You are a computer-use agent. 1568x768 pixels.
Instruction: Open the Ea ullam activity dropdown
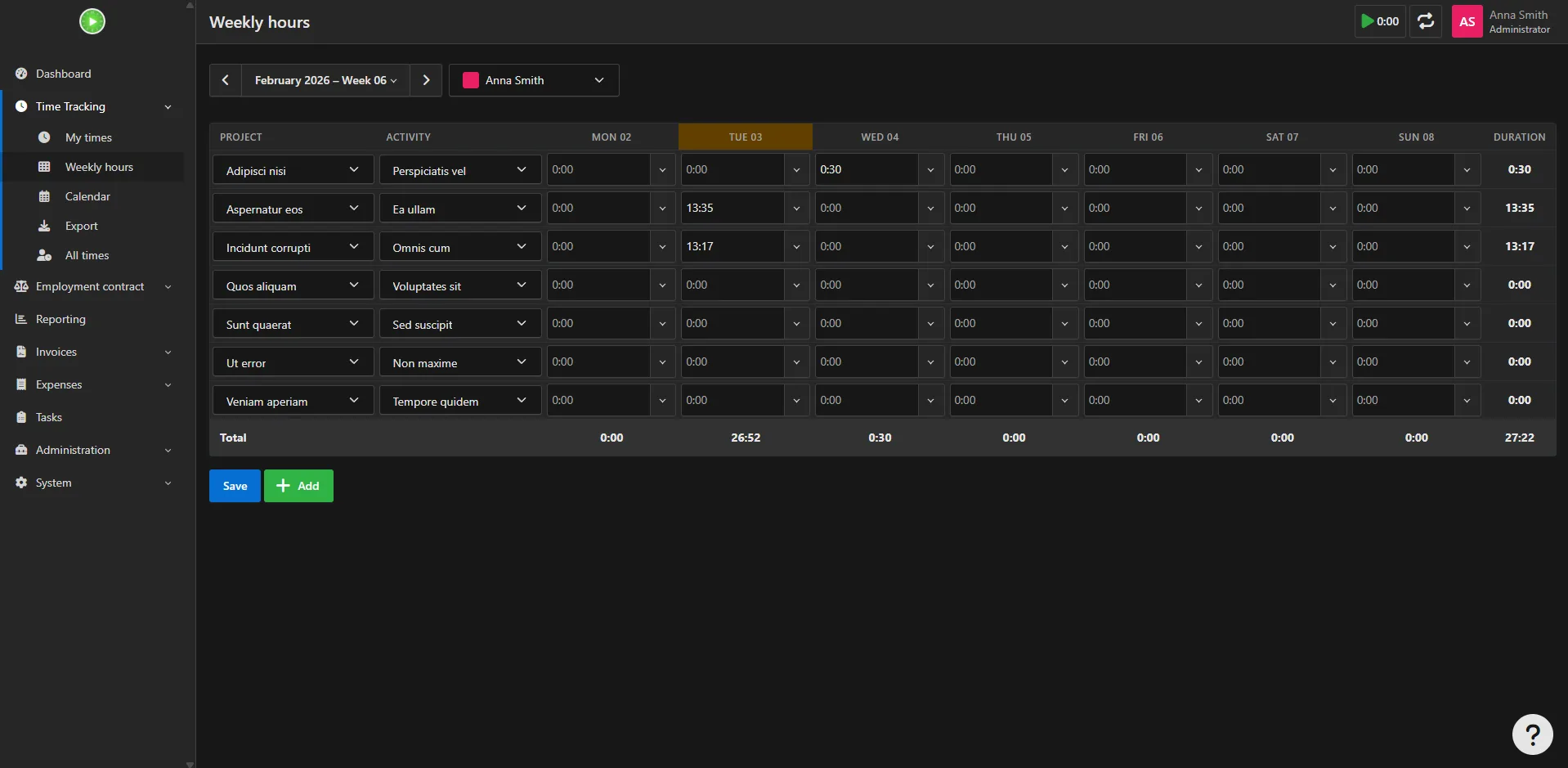460,209
